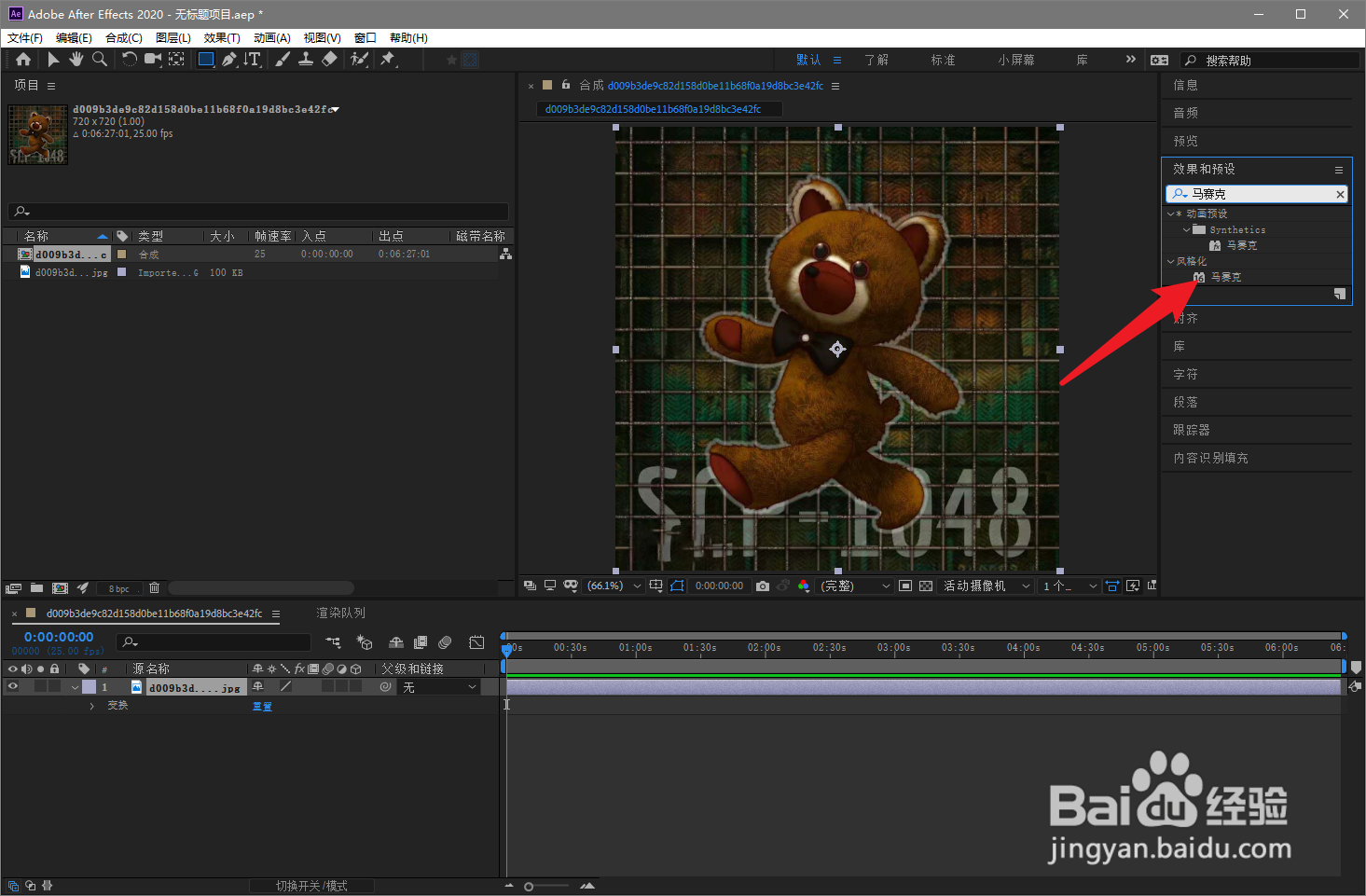
Task: Select the Hand tool
Action: coord(76,60)
